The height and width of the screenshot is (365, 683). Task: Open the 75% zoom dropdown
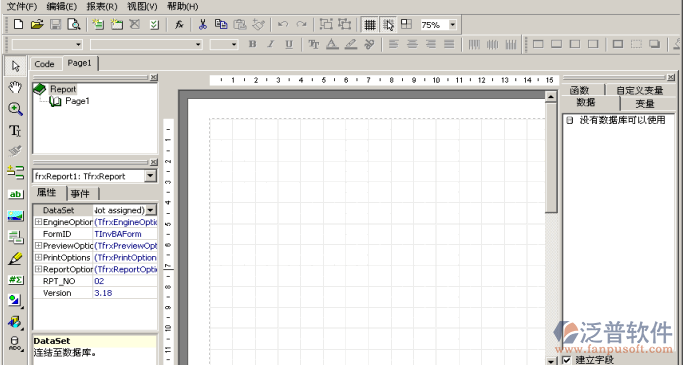coord(453,25)
